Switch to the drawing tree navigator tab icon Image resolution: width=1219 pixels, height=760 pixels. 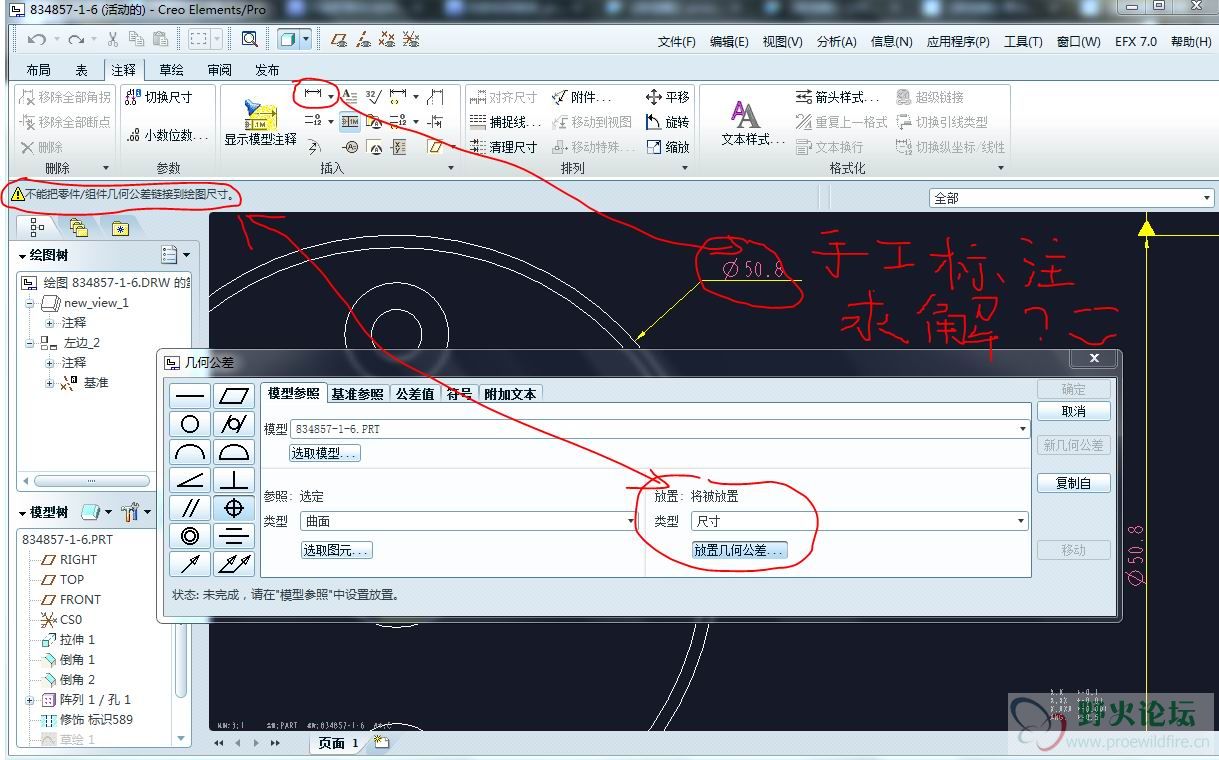pos(37,228)
